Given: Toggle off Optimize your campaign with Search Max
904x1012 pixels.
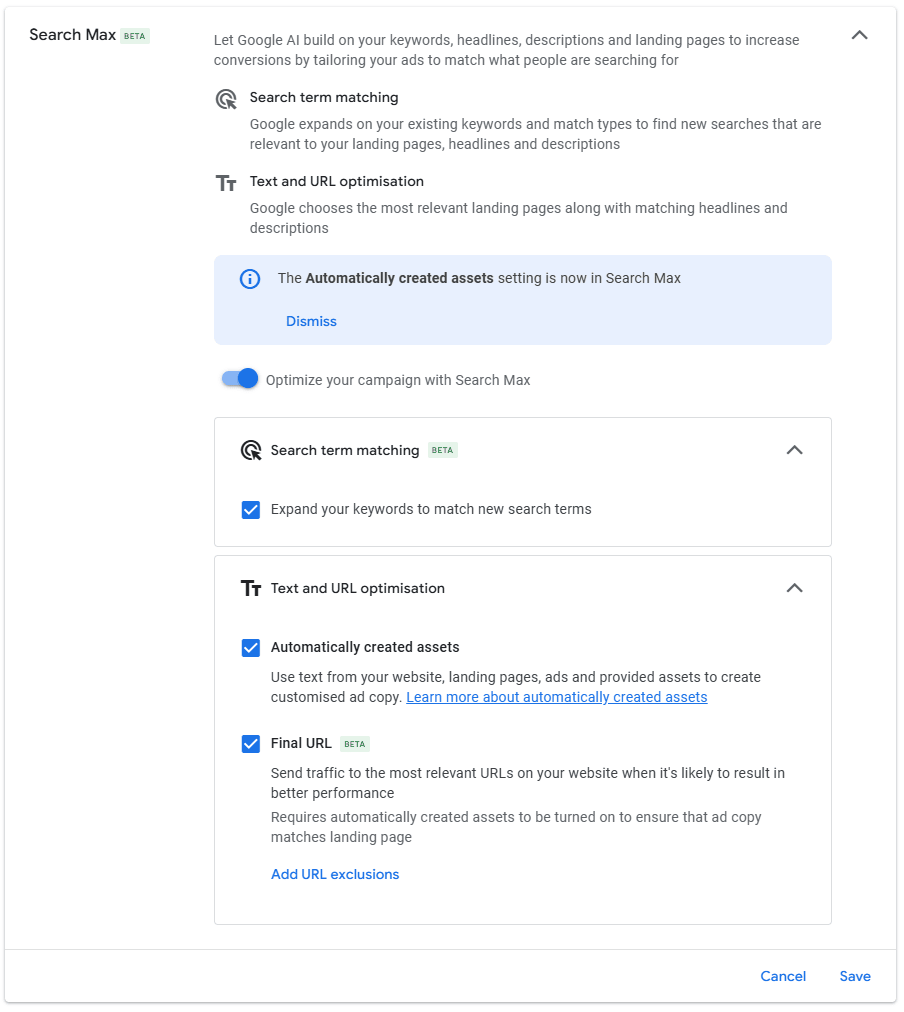Looking at the screenshot, I should click(x=240, y=379).
